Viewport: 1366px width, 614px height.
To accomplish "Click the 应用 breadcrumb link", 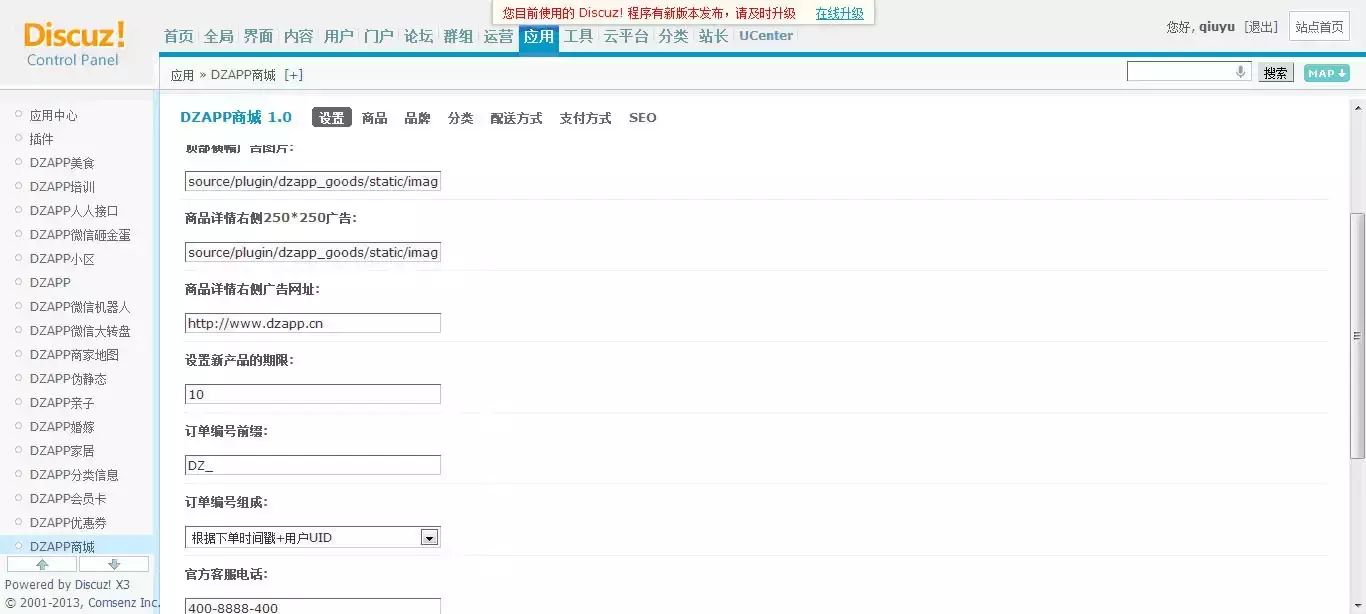I will click(182, 75).
